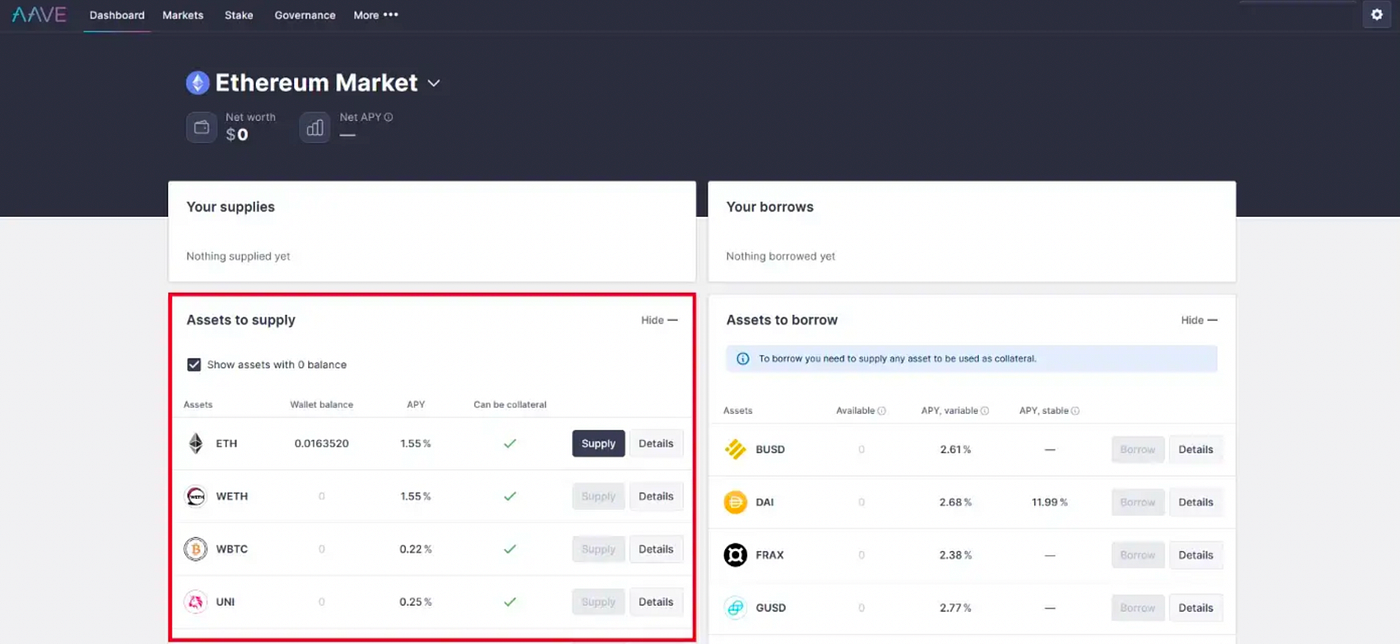This screenshot has height=644, width=1400.
Task: Open Details for ETH supply
Action: 656,443
